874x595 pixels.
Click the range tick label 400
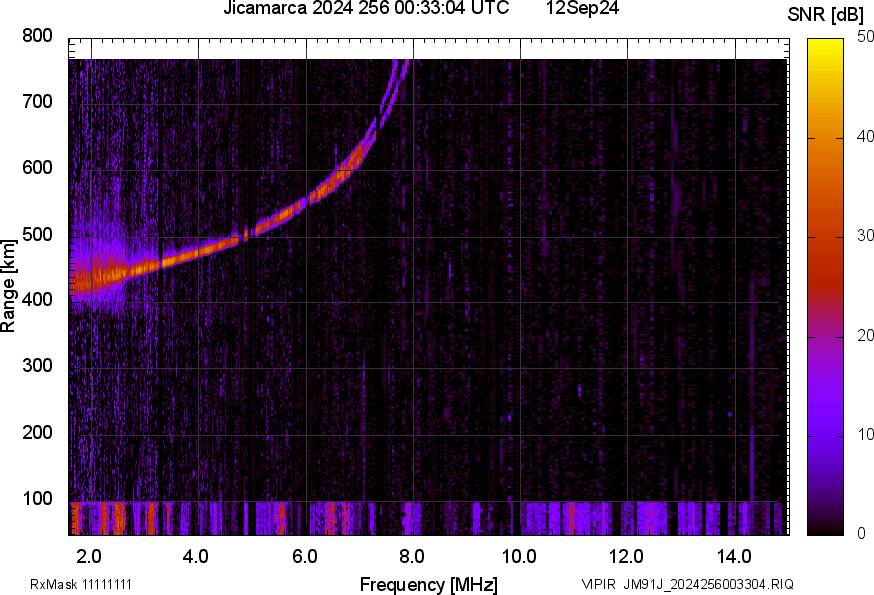click(37, 300)
